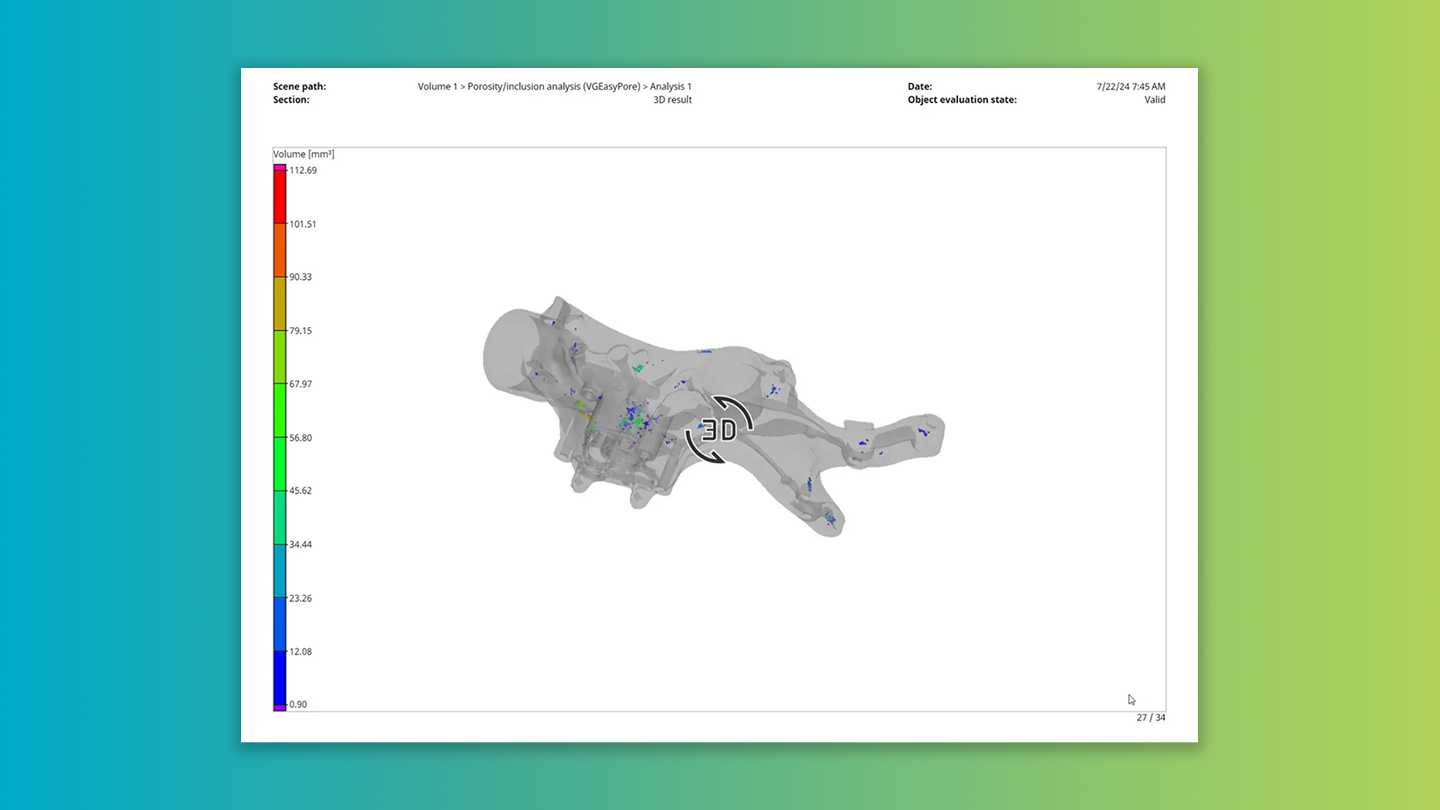
Task: Click the 'Date:' label
Action: 920,87
